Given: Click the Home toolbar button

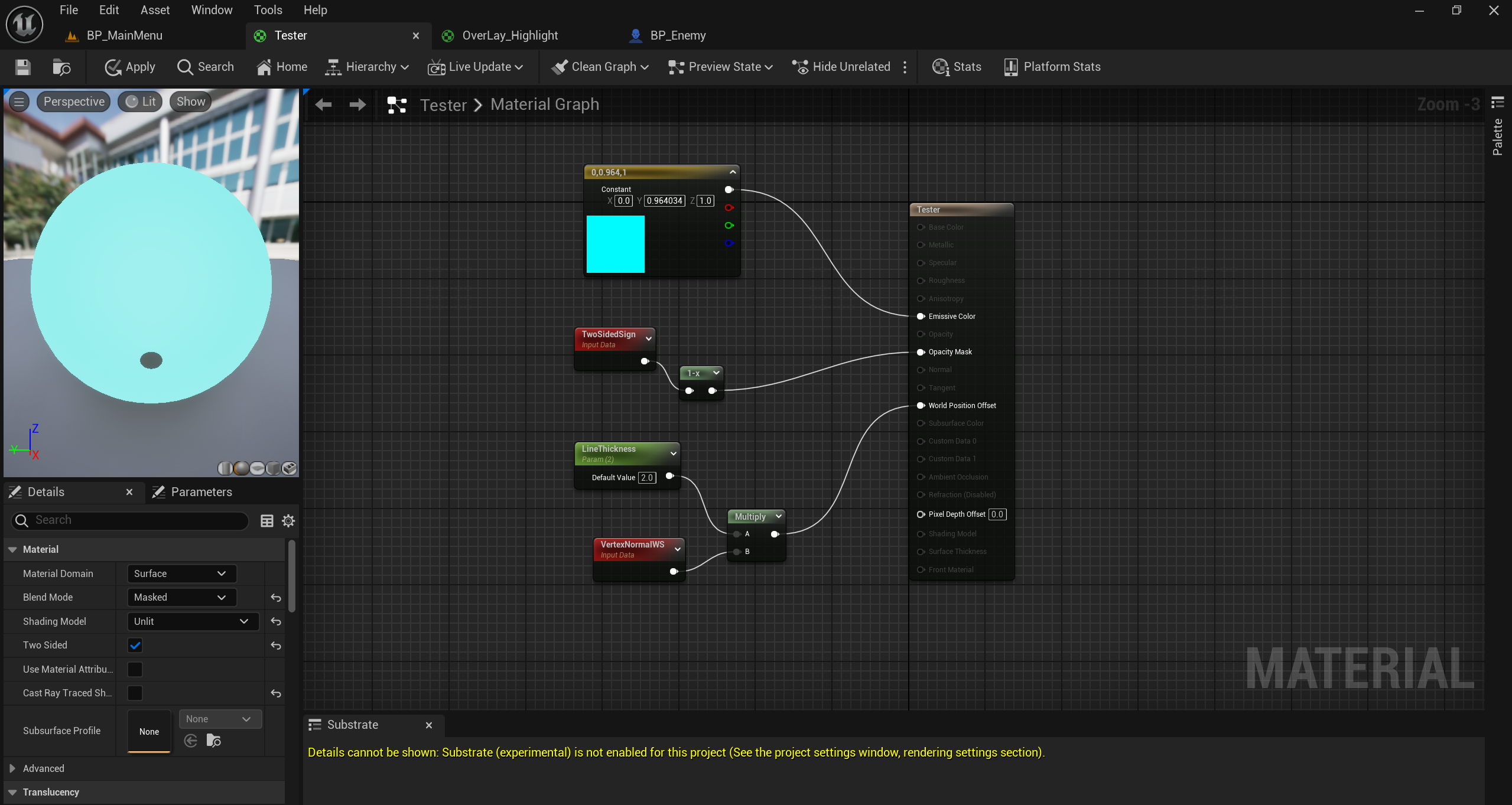Looking at the screenshot, I should [282, 67].
